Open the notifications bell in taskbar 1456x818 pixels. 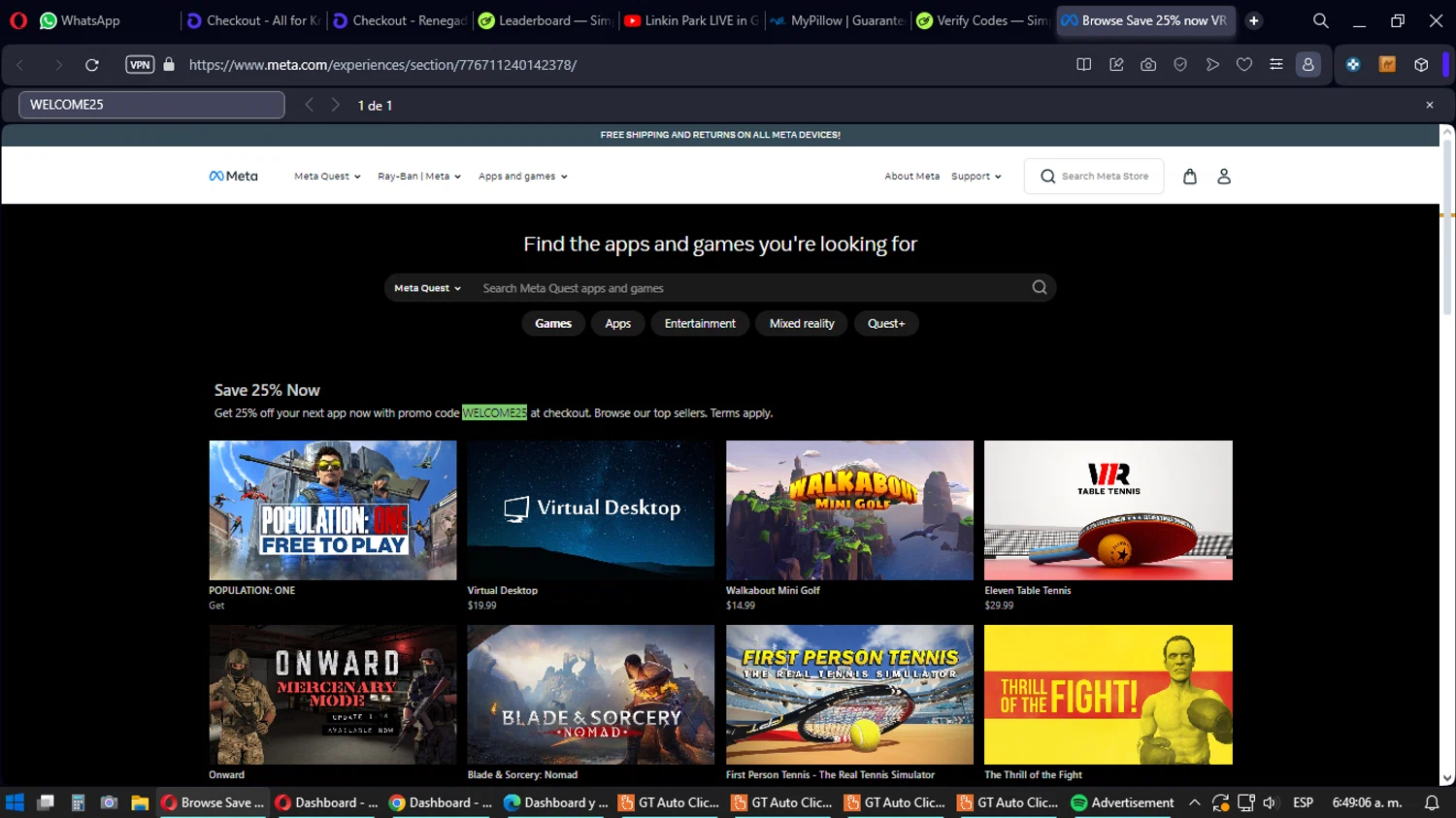click(x=1432, y=802)
